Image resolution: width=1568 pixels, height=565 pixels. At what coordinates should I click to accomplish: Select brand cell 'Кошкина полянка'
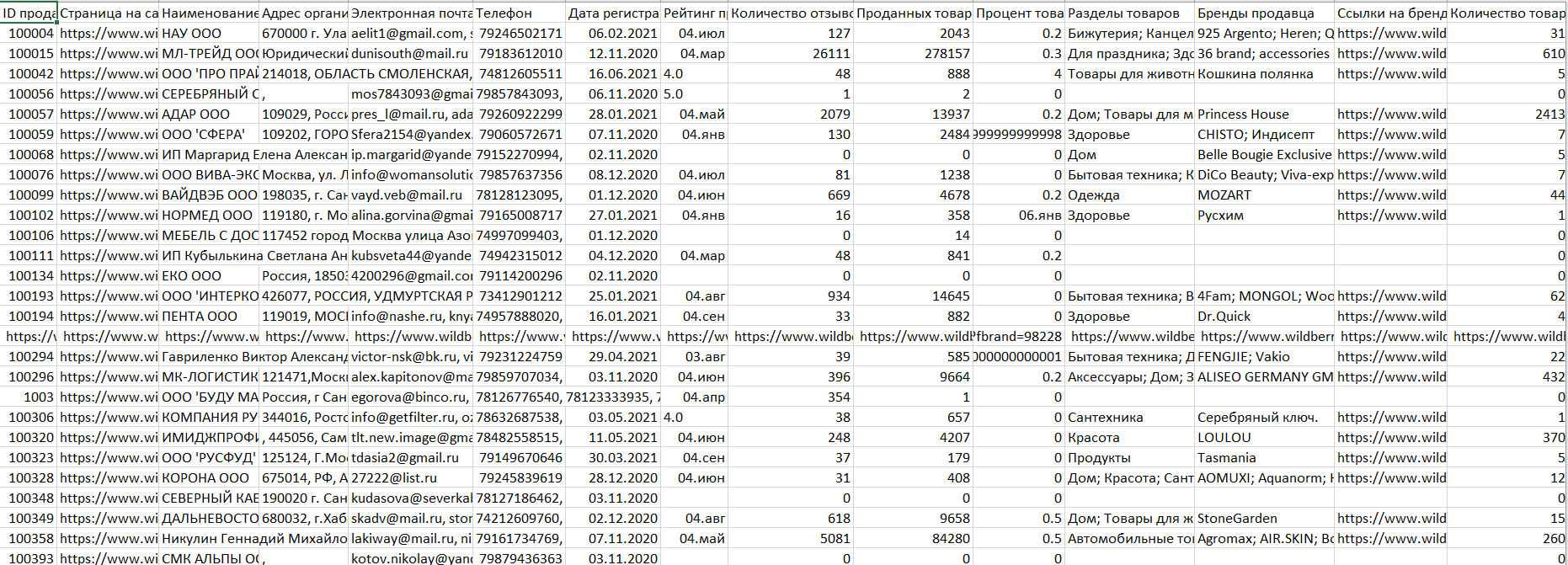click(x=1264, y=73)
